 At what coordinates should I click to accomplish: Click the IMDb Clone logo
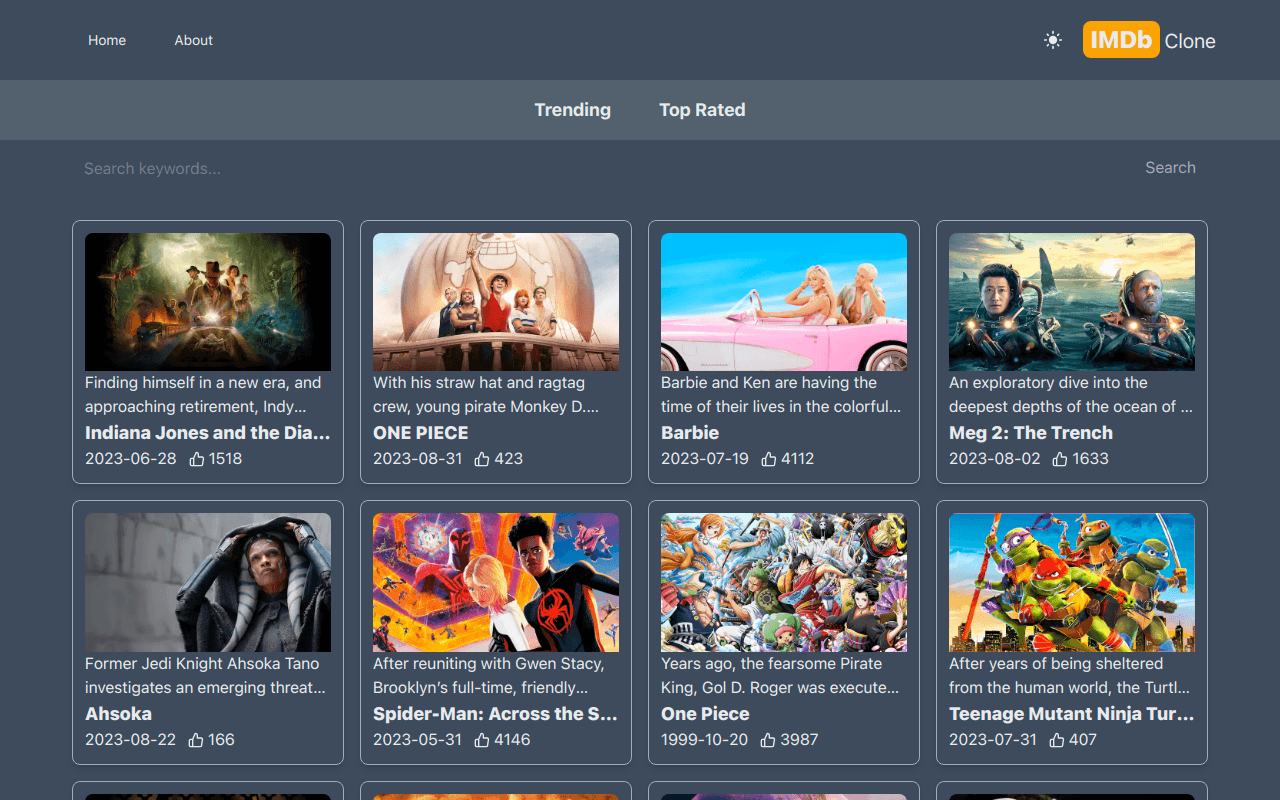click(1149, 40)
